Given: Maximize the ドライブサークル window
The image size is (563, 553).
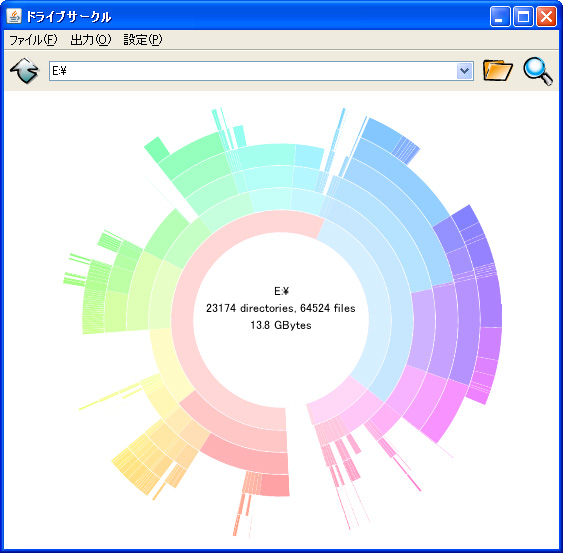Looking at the screenshot, I should 523,17.
